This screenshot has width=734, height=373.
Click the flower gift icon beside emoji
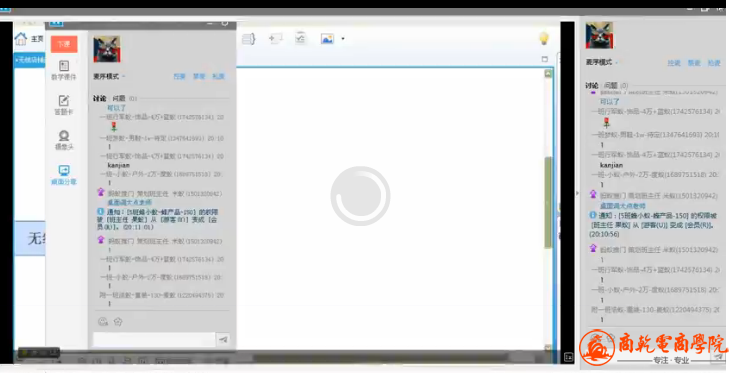tap(118, 322)
